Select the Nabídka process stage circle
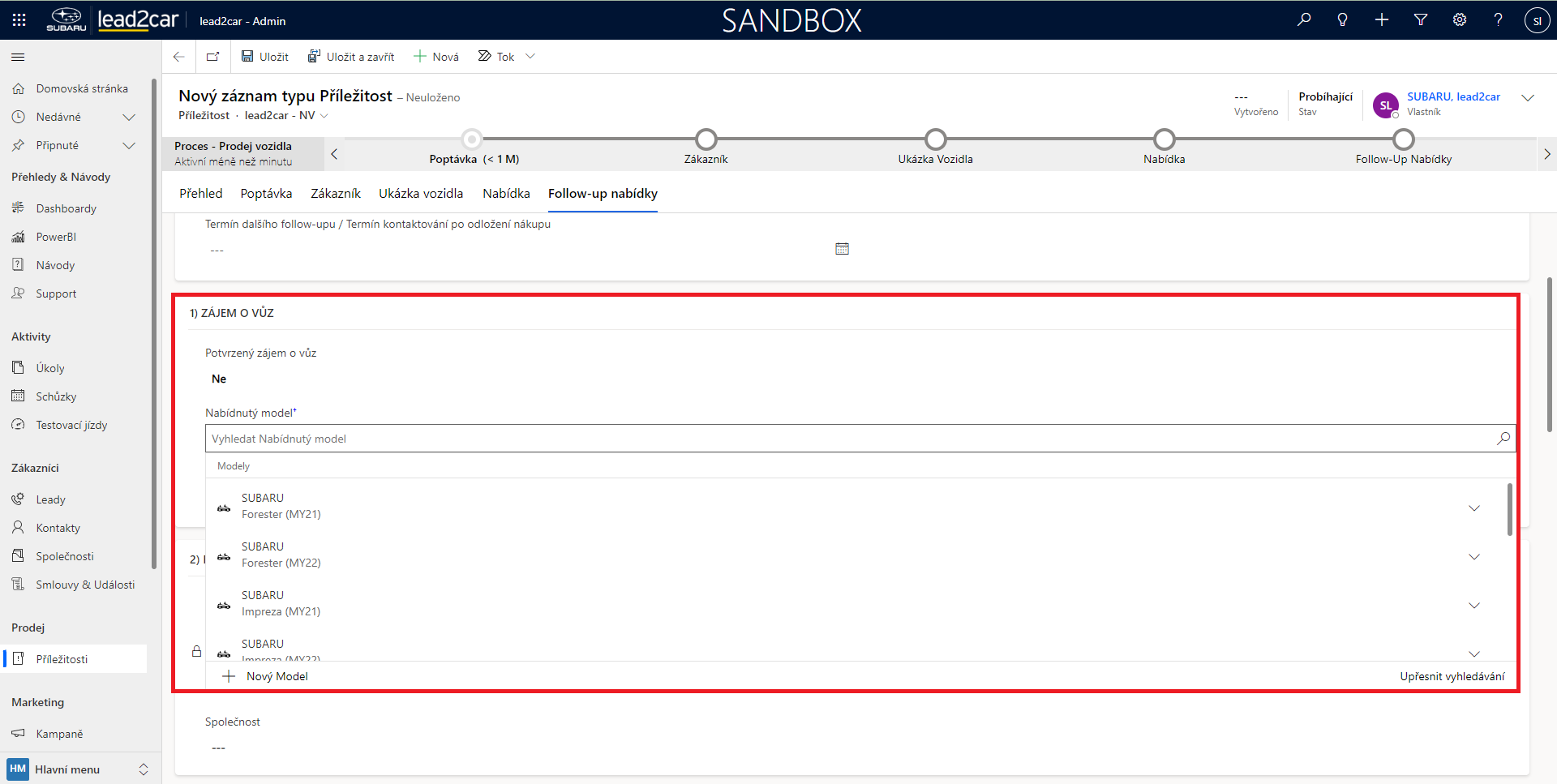Screen dimensions: 1557x784 click(1164, 139)
